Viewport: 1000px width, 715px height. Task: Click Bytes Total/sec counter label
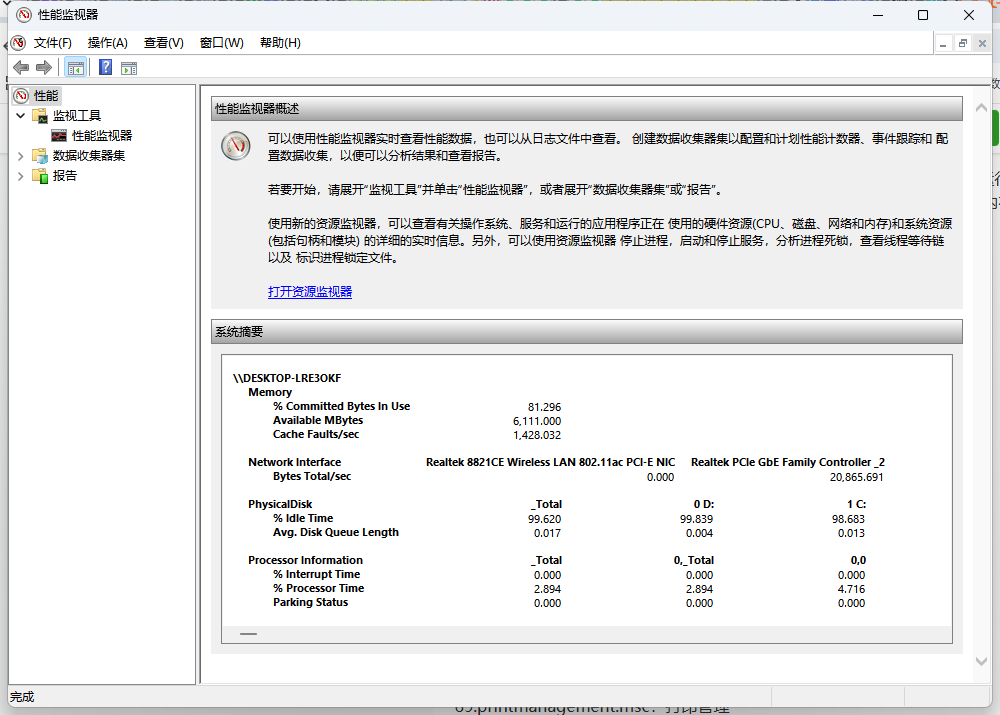click(312, 476)
